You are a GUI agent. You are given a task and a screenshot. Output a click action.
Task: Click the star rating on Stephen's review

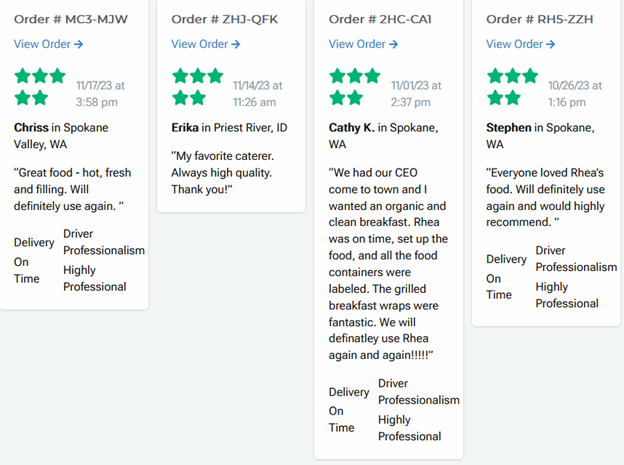[x=512, y=86]
